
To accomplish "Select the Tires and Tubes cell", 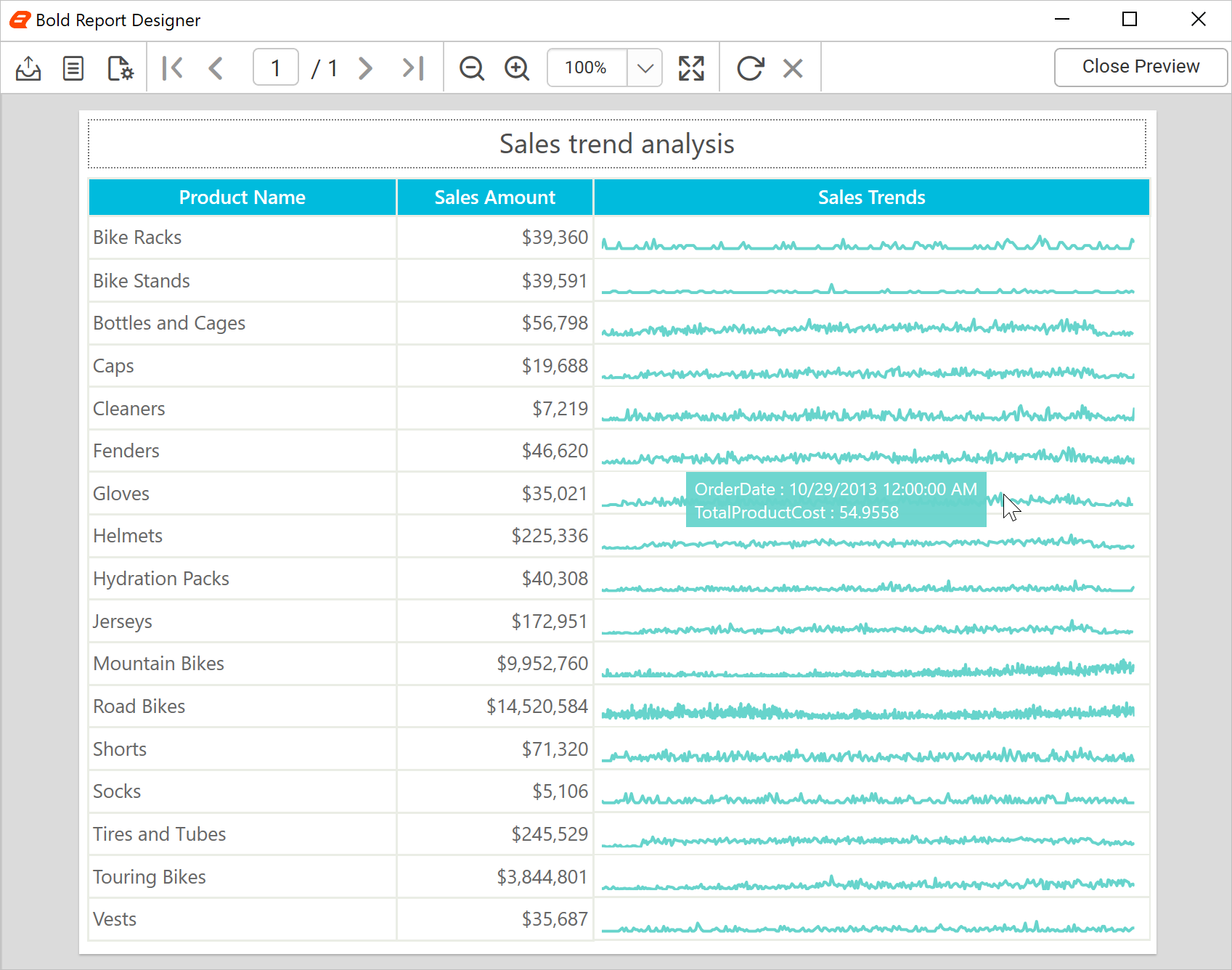I will pyautogui.click(x=242, y=834).
